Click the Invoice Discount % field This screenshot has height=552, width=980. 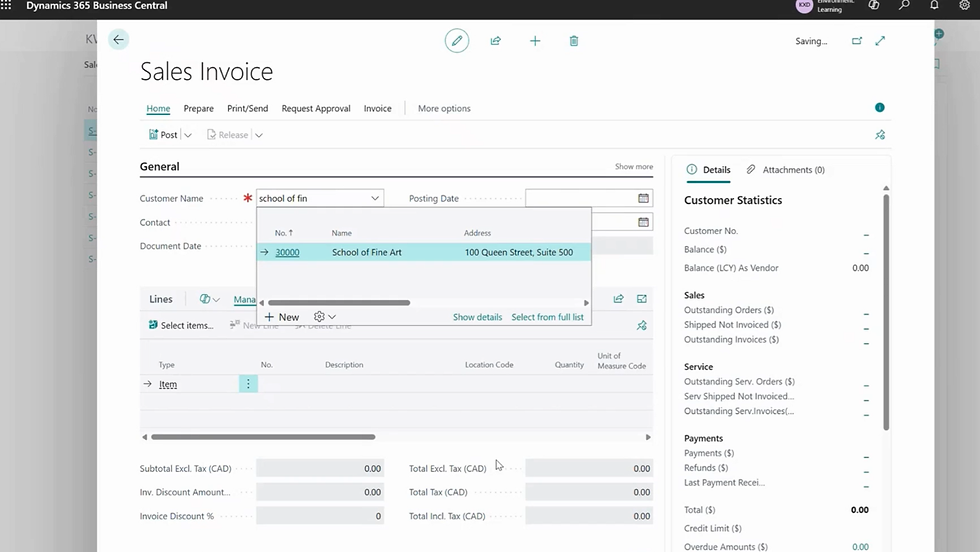(320, 516)
